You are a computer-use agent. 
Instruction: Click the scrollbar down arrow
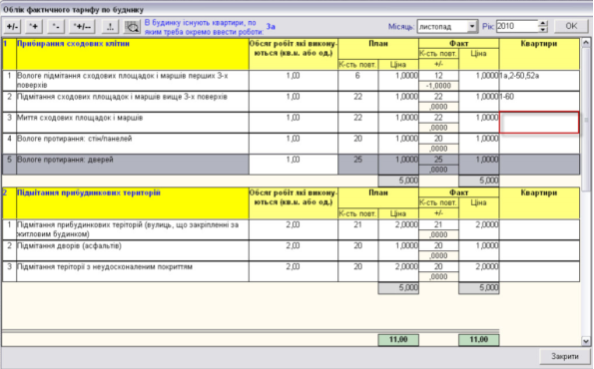586,341
